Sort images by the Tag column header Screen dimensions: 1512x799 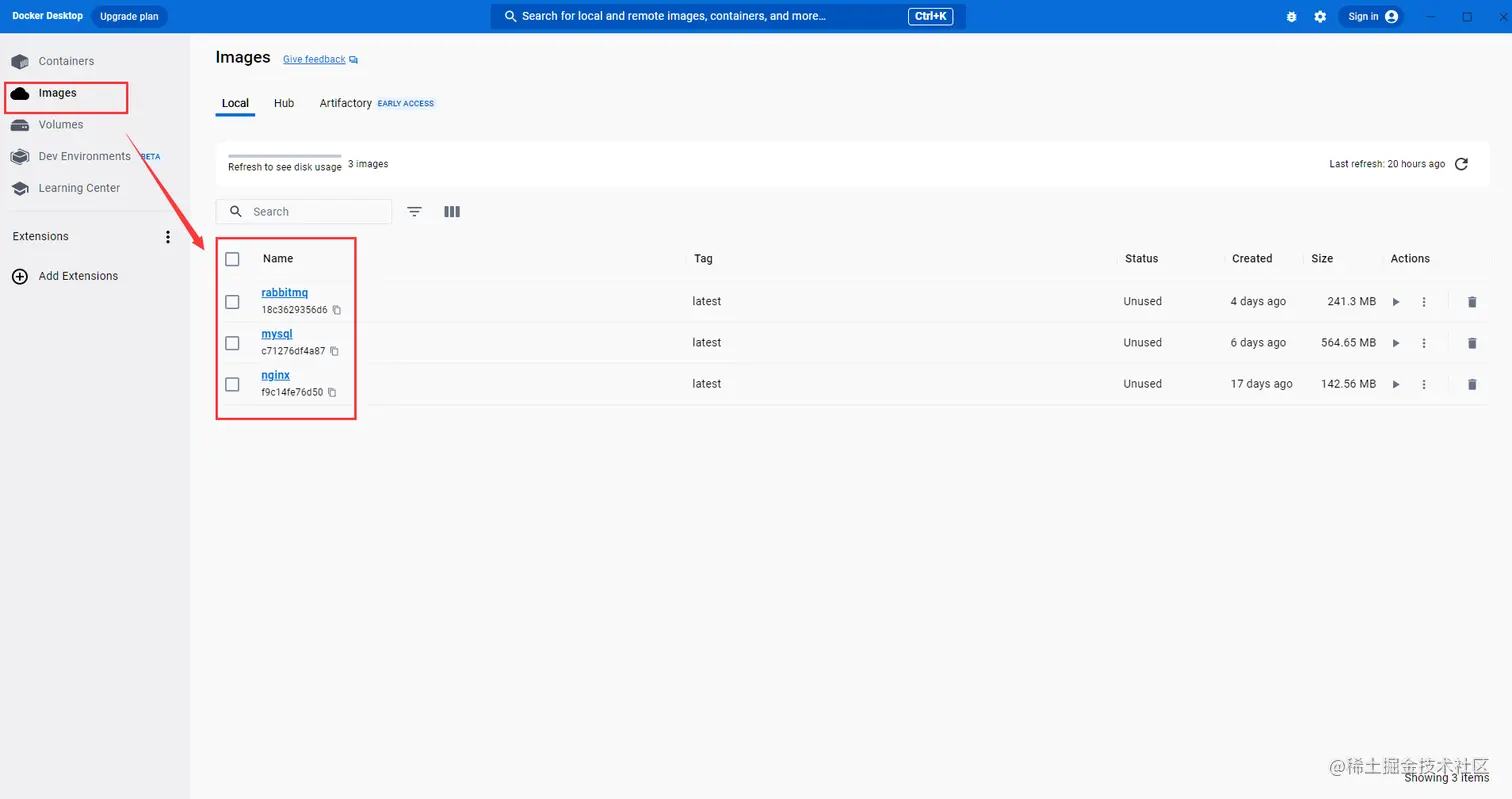704,259
